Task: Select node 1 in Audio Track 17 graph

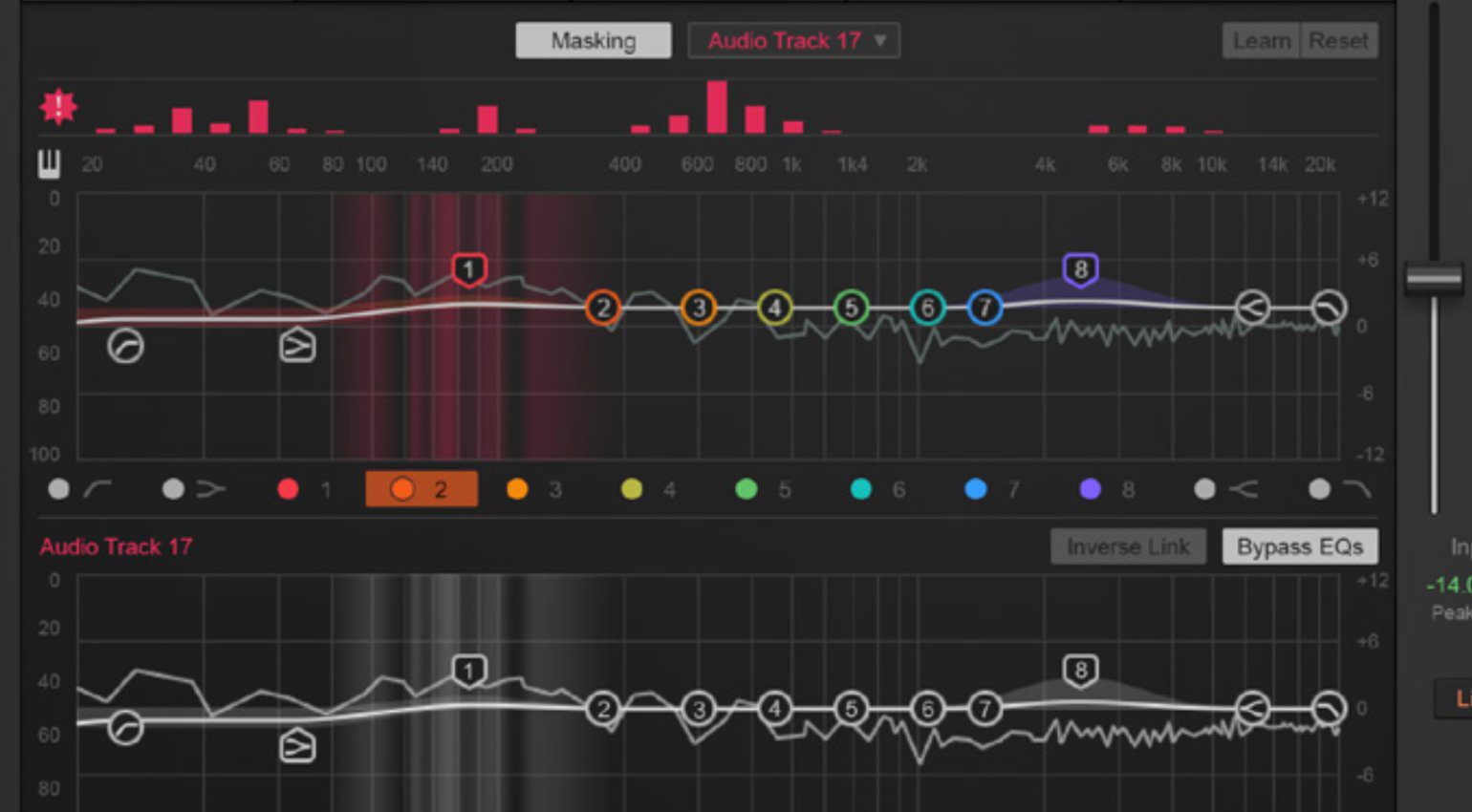Action: pyautogui.click(x=468, y=672)
